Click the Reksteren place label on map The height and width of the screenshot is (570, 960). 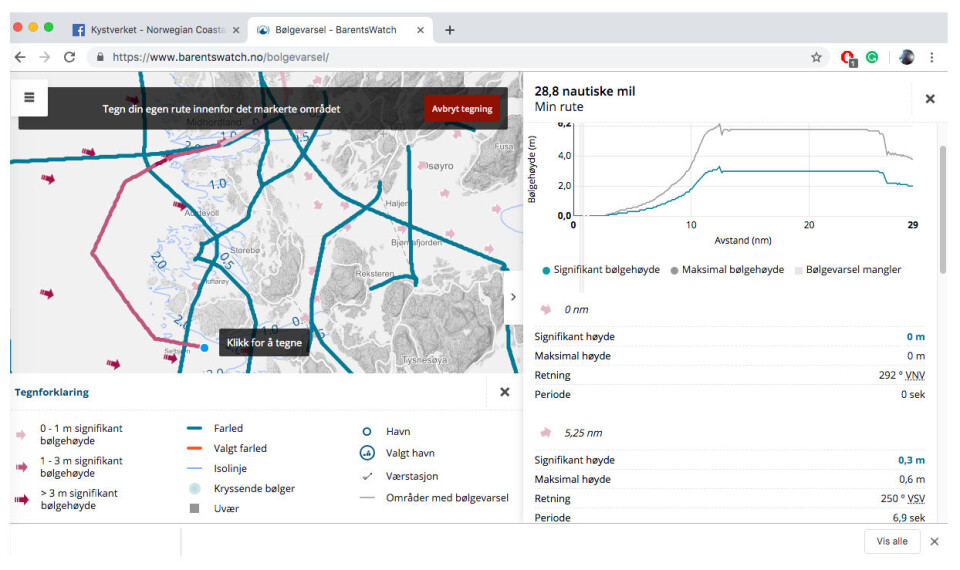click(x=374, y=274)
